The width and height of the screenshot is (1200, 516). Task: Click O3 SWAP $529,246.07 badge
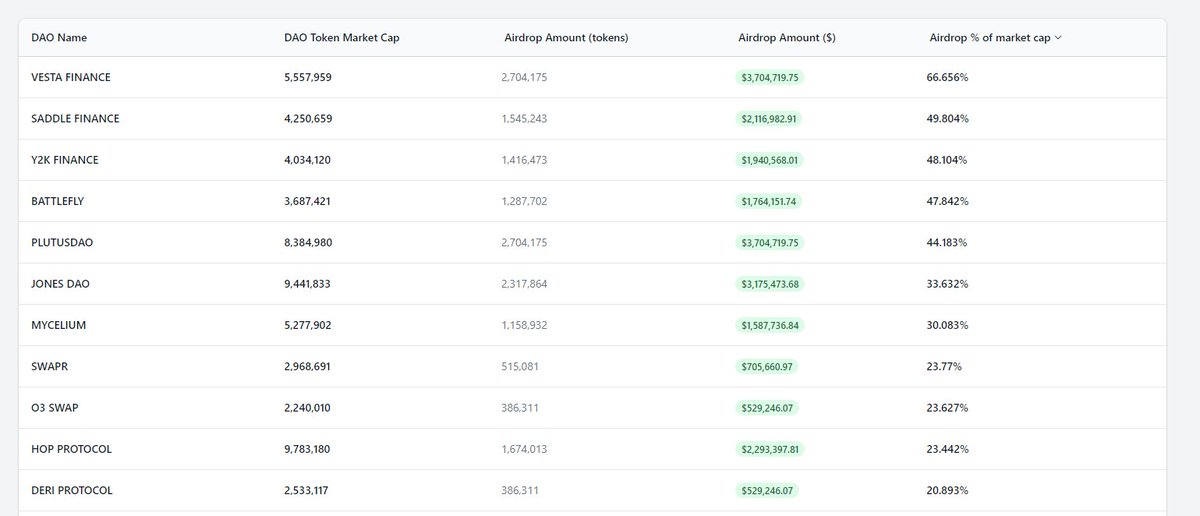766,408
